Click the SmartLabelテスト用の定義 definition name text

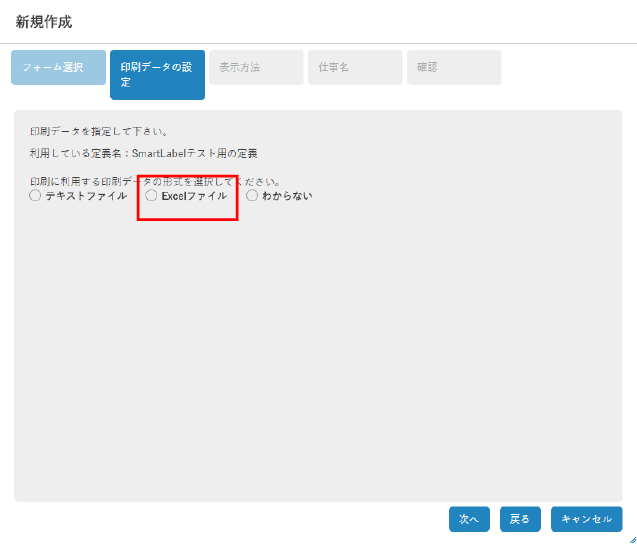point(195,154)
